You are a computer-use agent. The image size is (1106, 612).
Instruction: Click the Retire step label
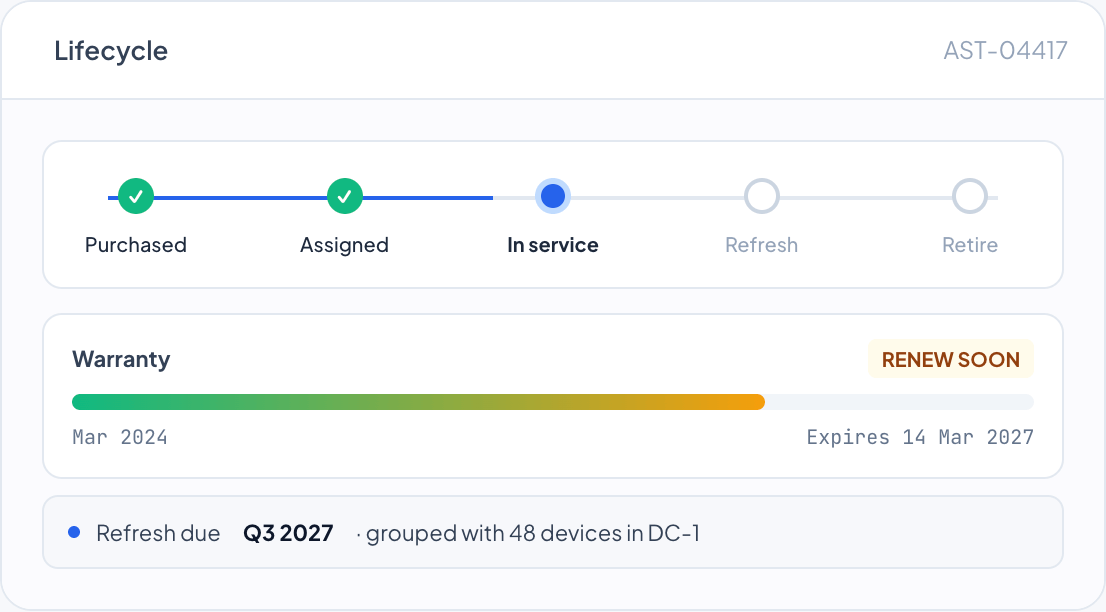coord(970,245)
